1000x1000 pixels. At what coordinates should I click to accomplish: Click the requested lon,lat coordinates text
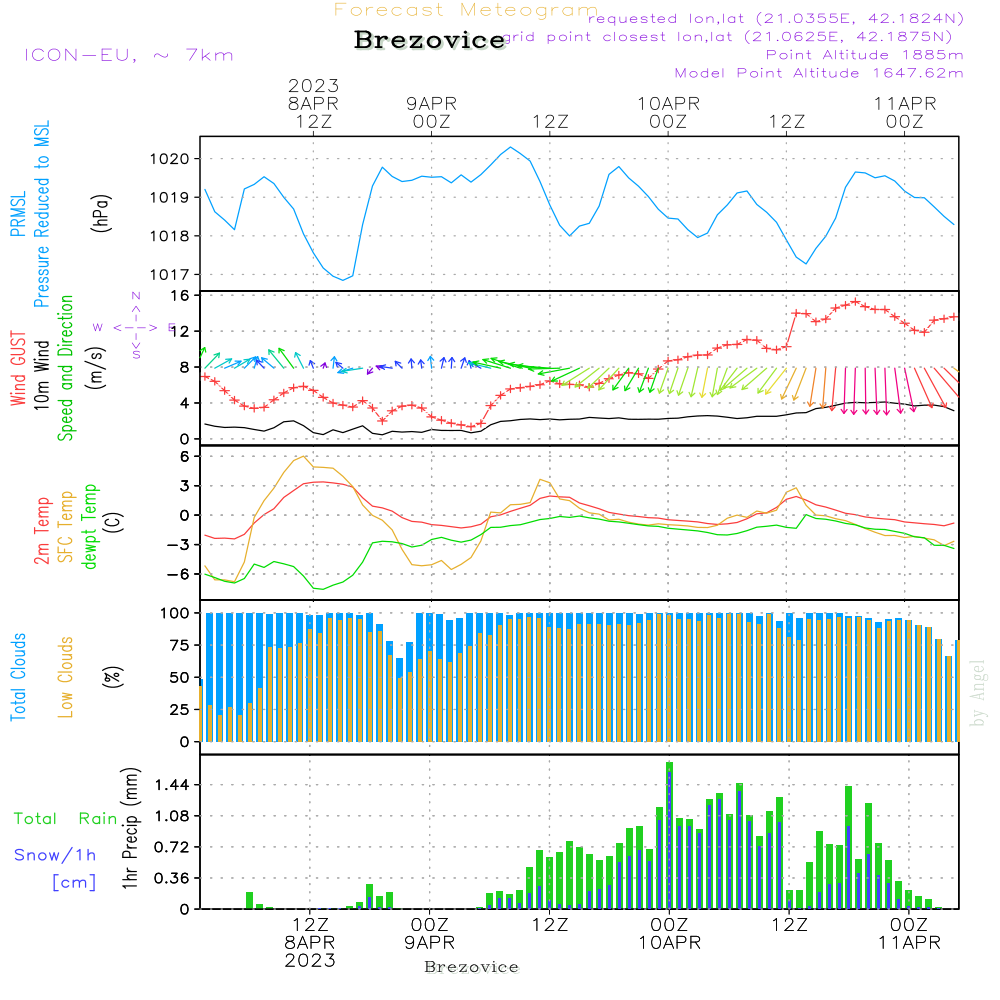[776, 18]
